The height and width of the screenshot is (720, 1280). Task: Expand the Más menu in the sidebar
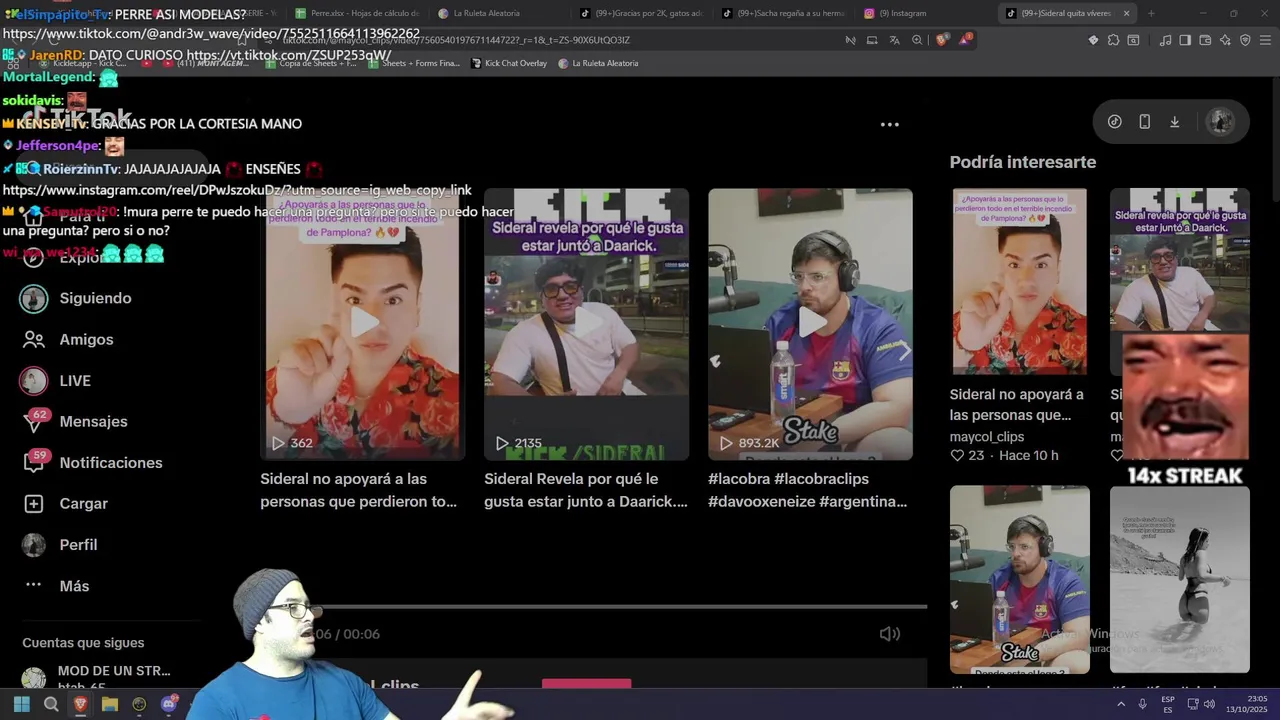[56, 585]
